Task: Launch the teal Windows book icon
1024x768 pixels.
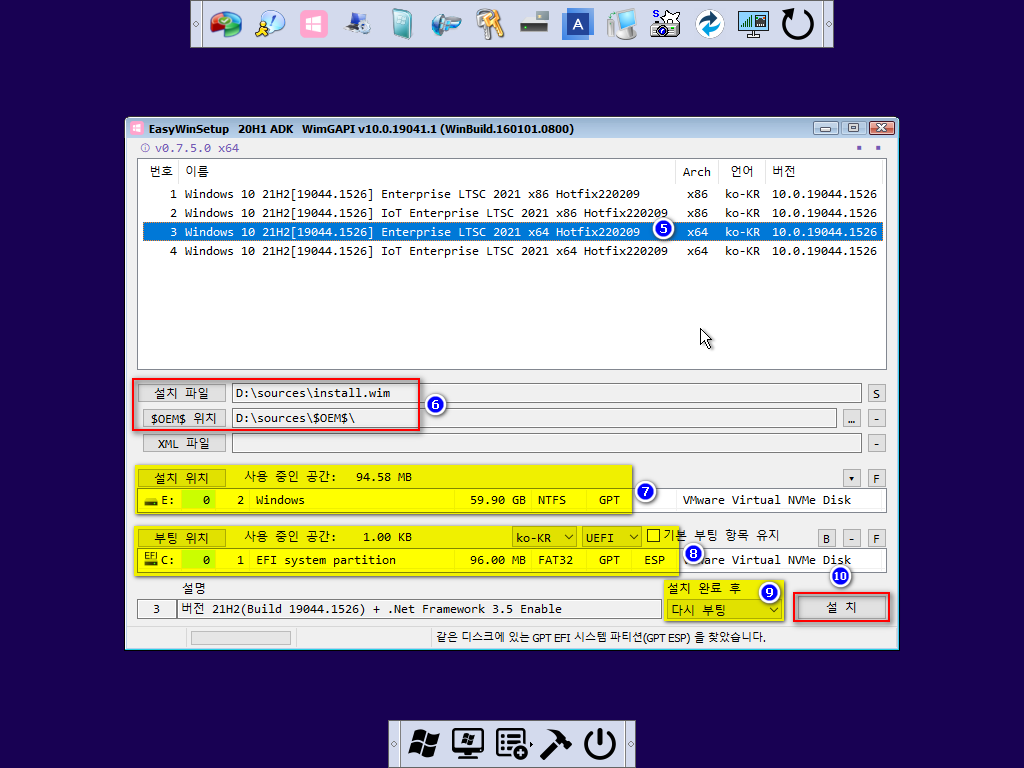Action: 402,24
